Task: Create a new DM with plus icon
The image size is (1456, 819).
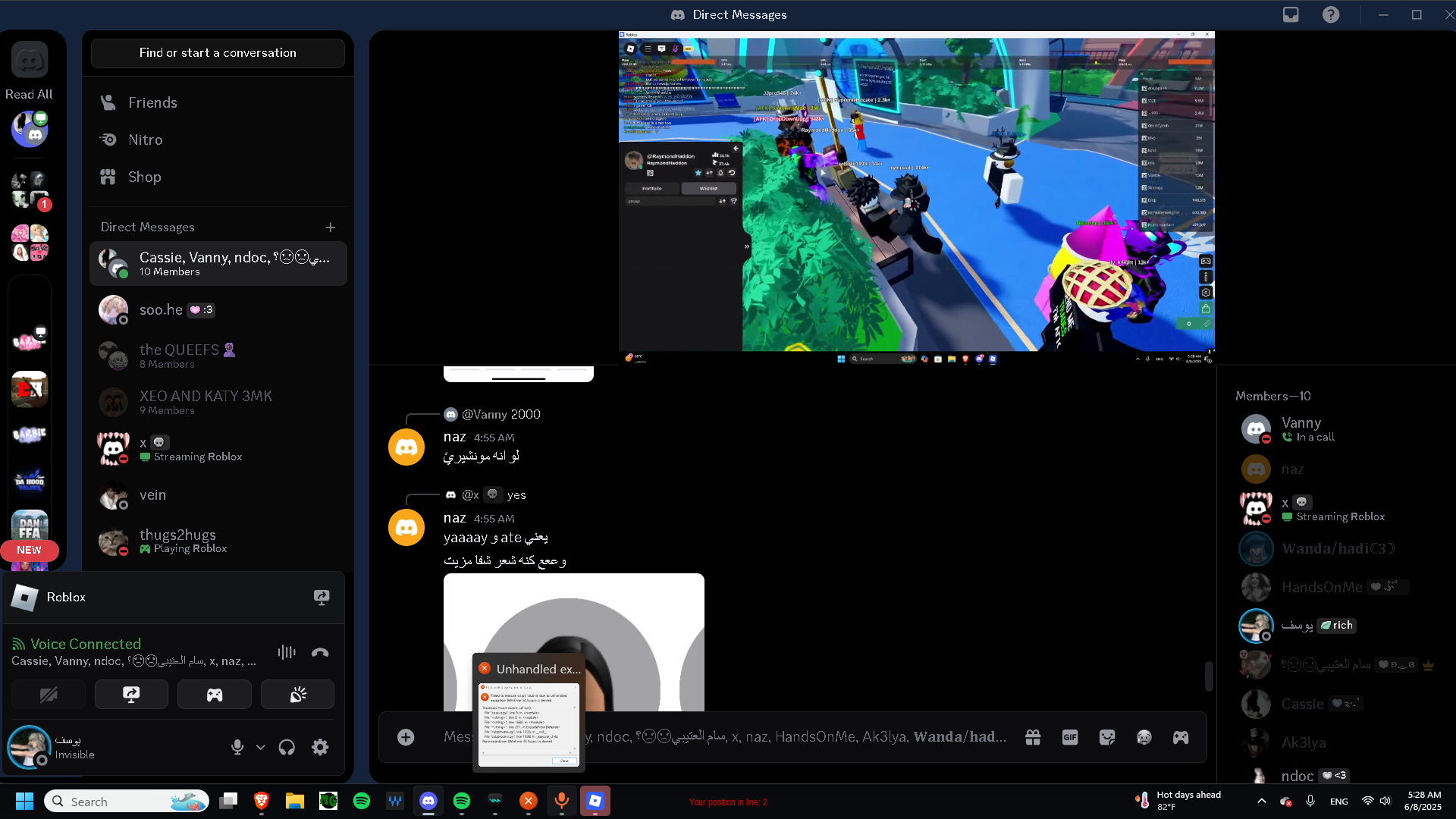Action: tap(330, 227)
